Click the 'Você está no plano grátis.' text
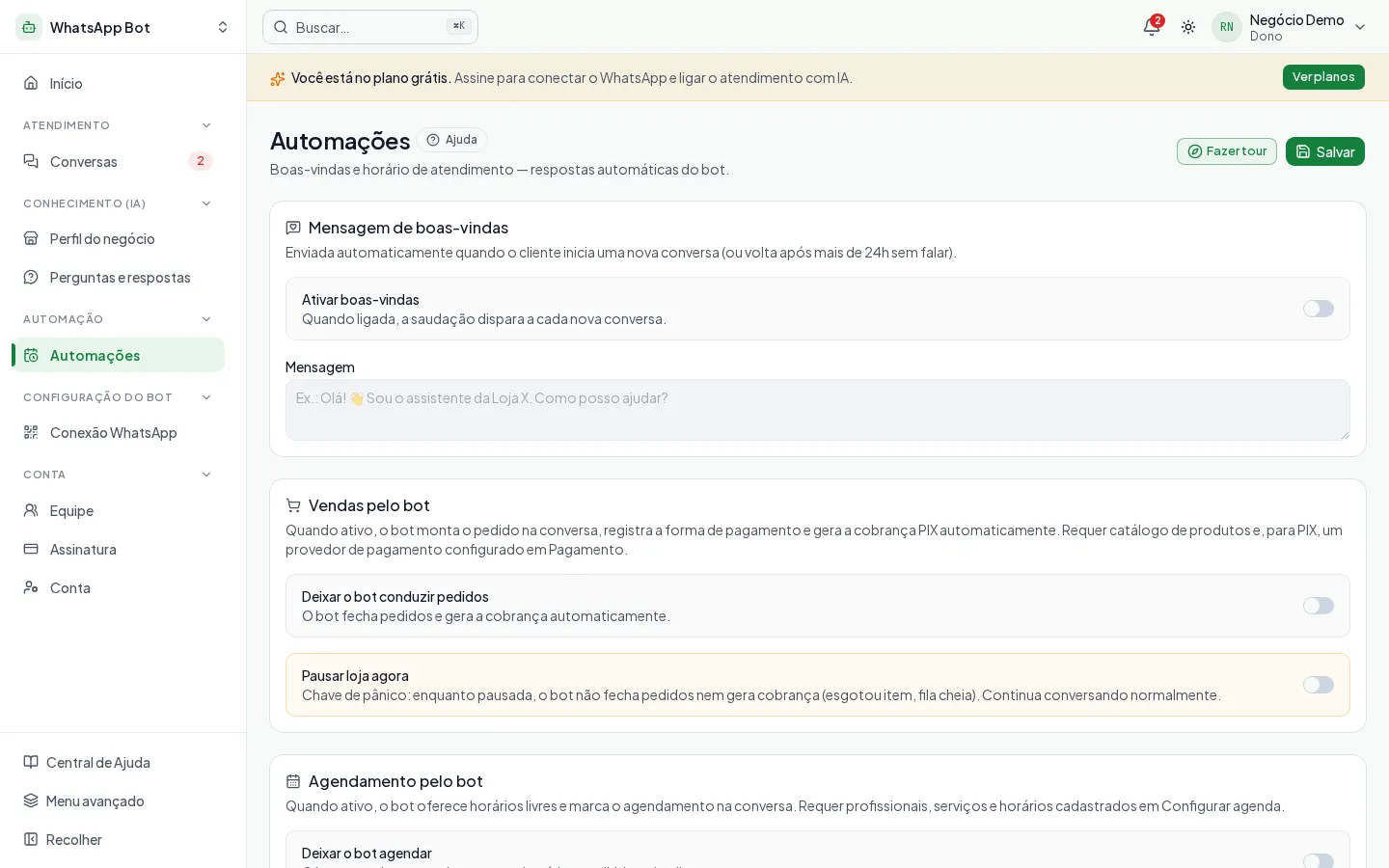The width and height of the screenshot is (1389, 868). tap(371, 78)
